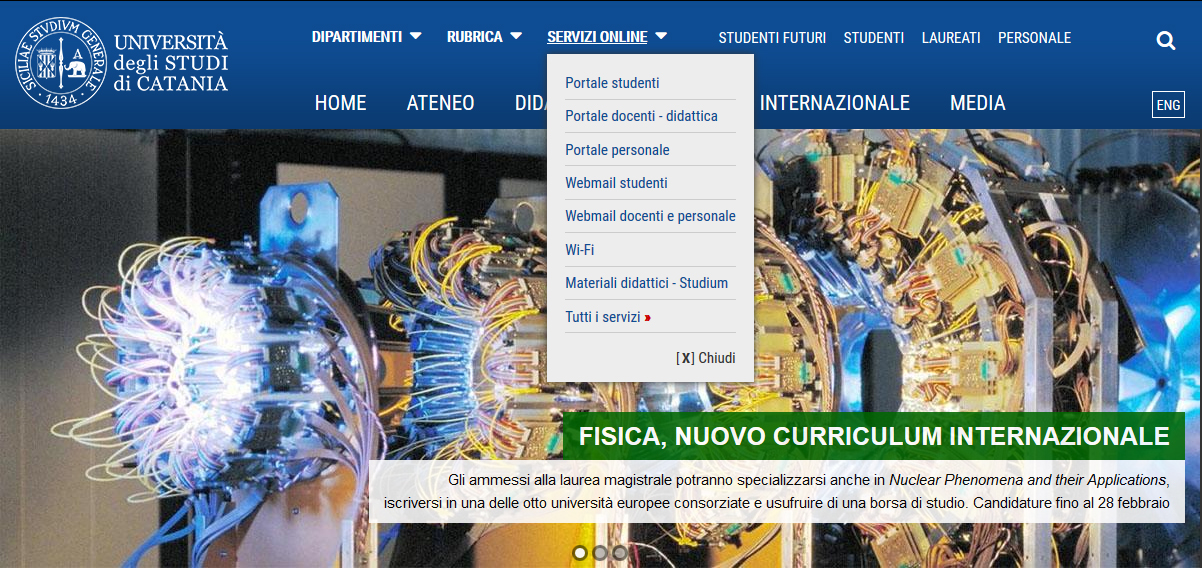This screenshot has height=568, width=1202.
Task: Navigate to the Ateneo section
Action: coord(440,103)
